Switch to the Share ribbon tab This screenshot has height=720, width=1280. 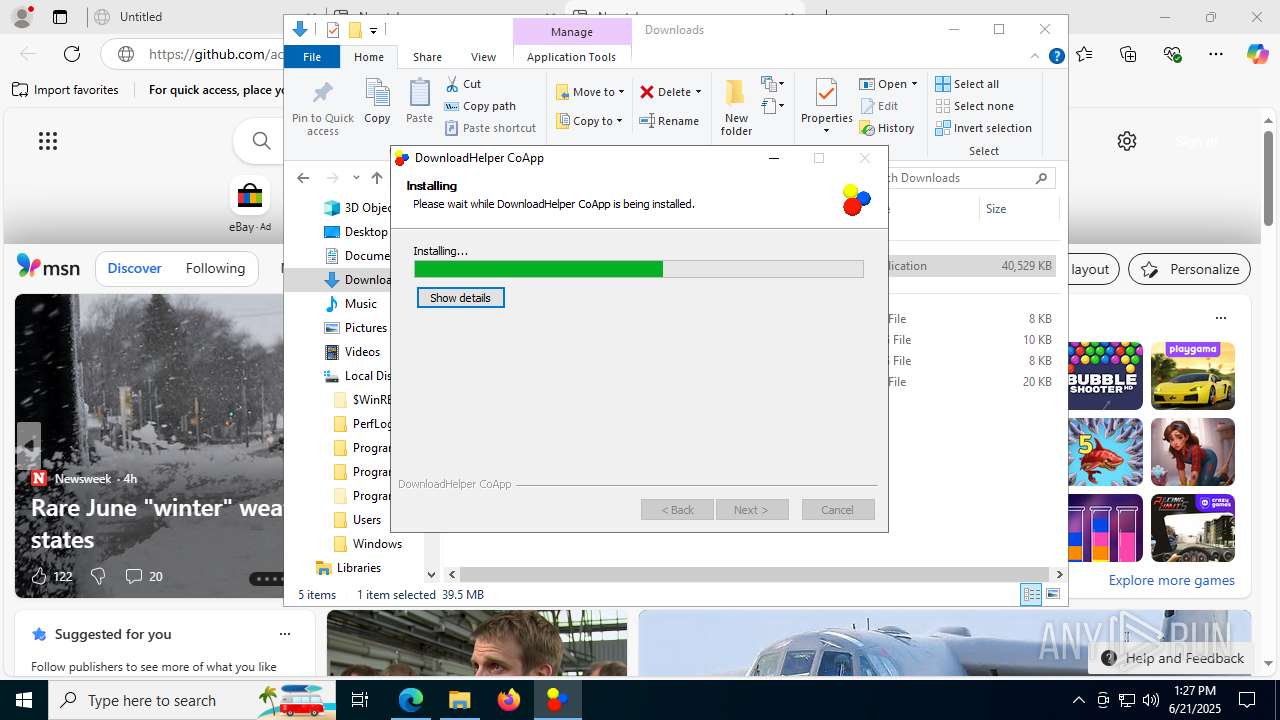(x=427, y=57)
